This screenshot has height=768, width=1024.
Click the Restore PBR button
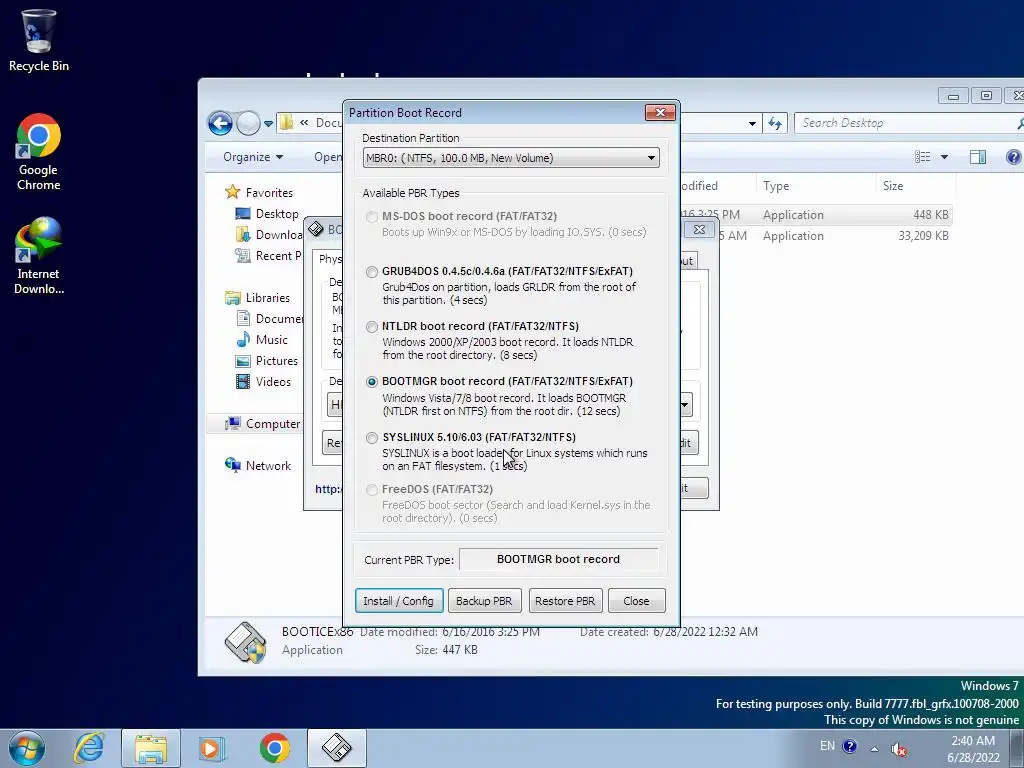565,601
